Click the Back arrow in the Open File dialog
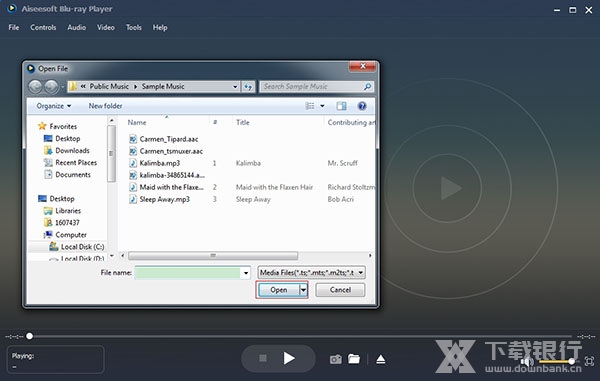Screen dimensions: 600x381 coord(36,87)
